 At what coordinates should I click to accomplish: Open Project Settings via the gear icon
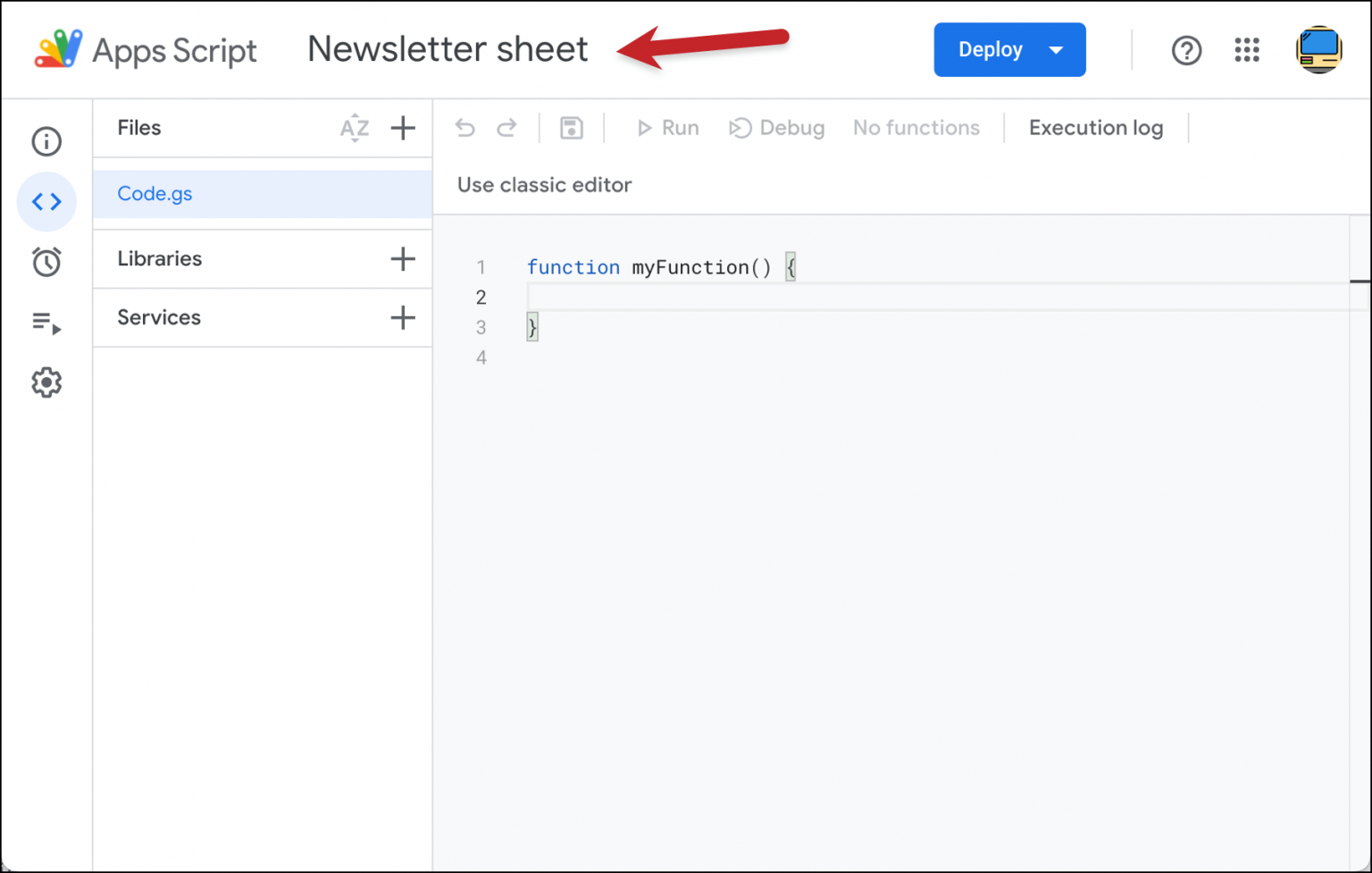46,382
